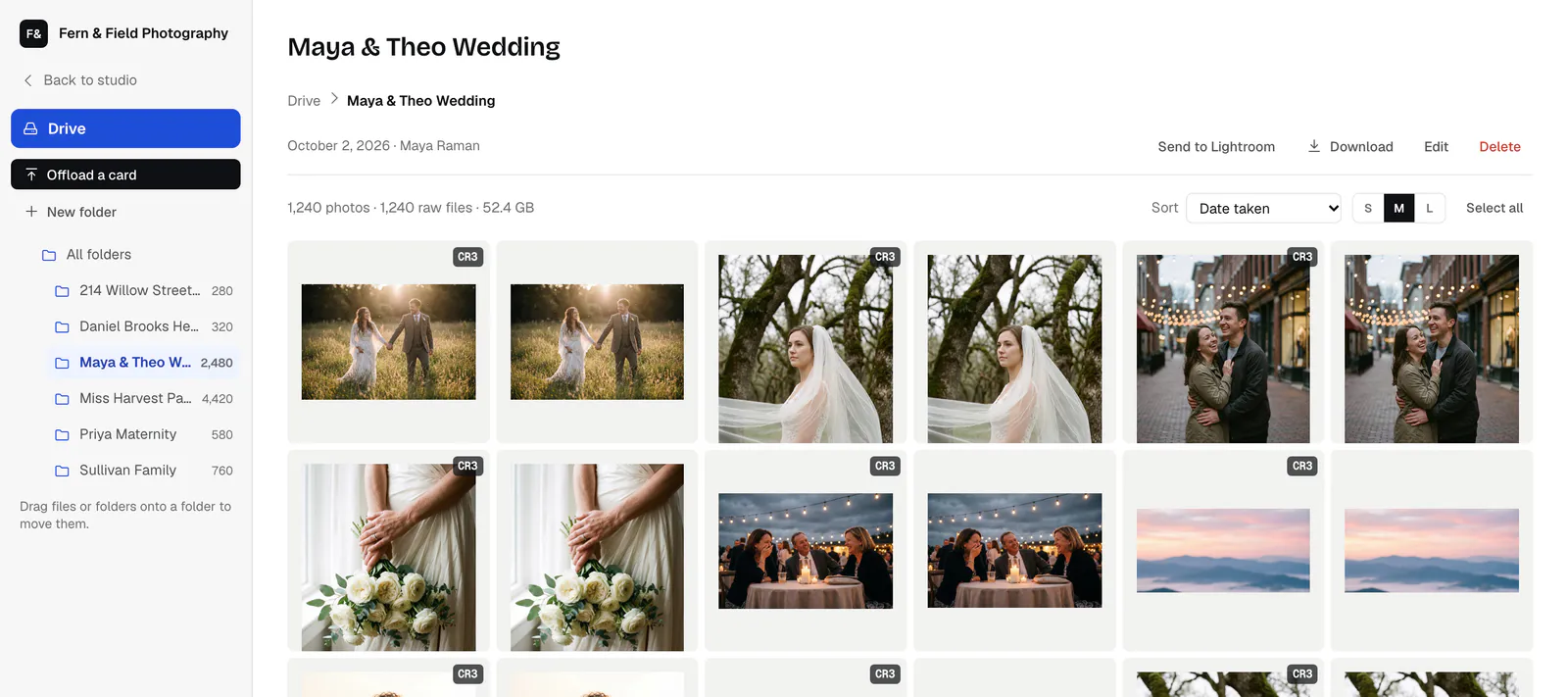1568x697 pixels.
Task: Select large thumbnail size L
Action: click(x=1429, y=208)
